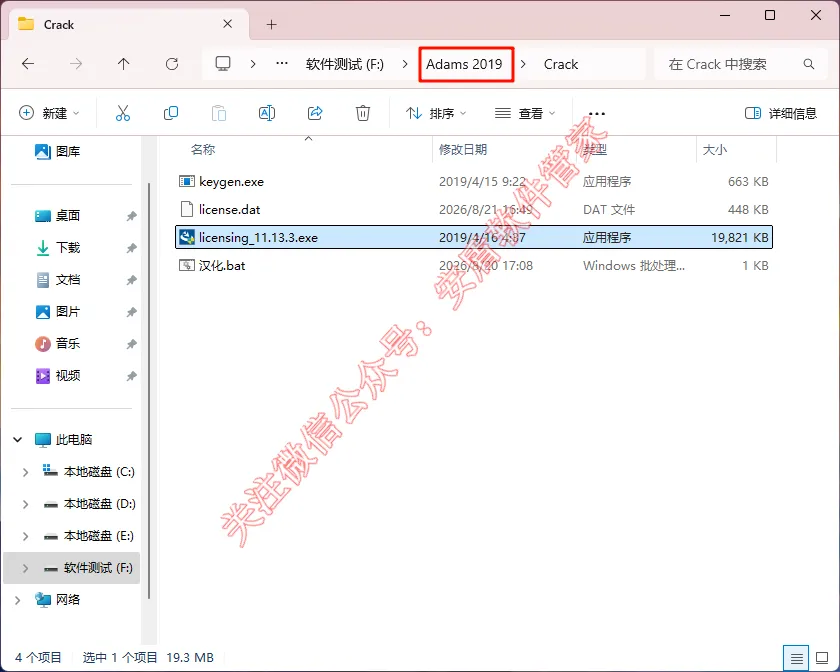Refresh the Crack folder view
This screenshot has width=840, height=672.
pyautogui.click(x=172, y=64)
